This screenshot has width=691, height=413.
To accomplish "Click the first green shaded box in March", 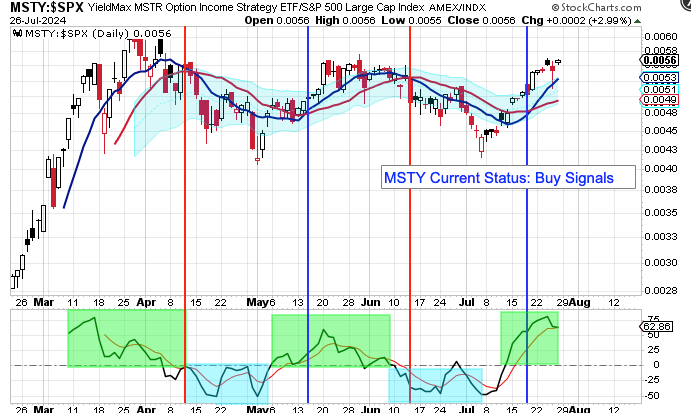I will point(125,338).
